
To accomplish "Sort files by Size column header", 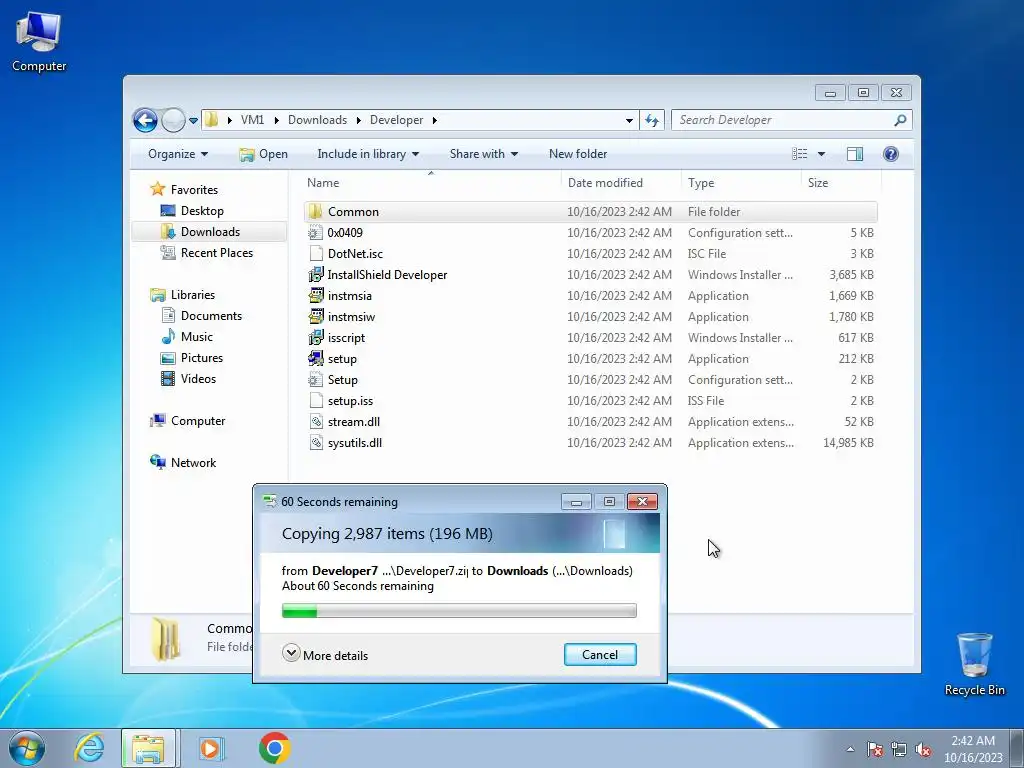I will 841,183.
